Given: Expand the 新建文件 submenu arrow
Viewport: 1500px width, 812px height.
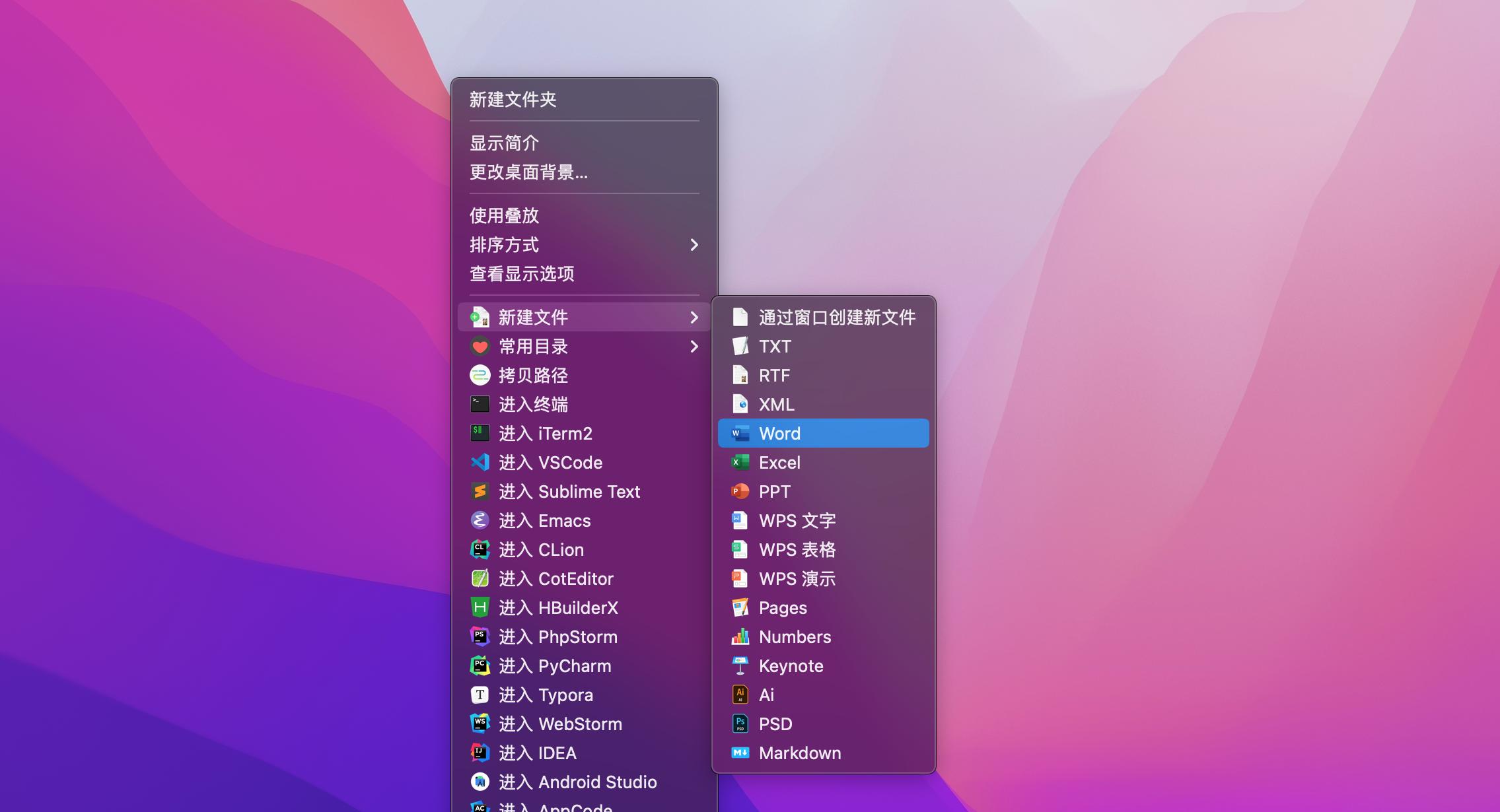Looking at the screenshot, I should click(694, 317).
